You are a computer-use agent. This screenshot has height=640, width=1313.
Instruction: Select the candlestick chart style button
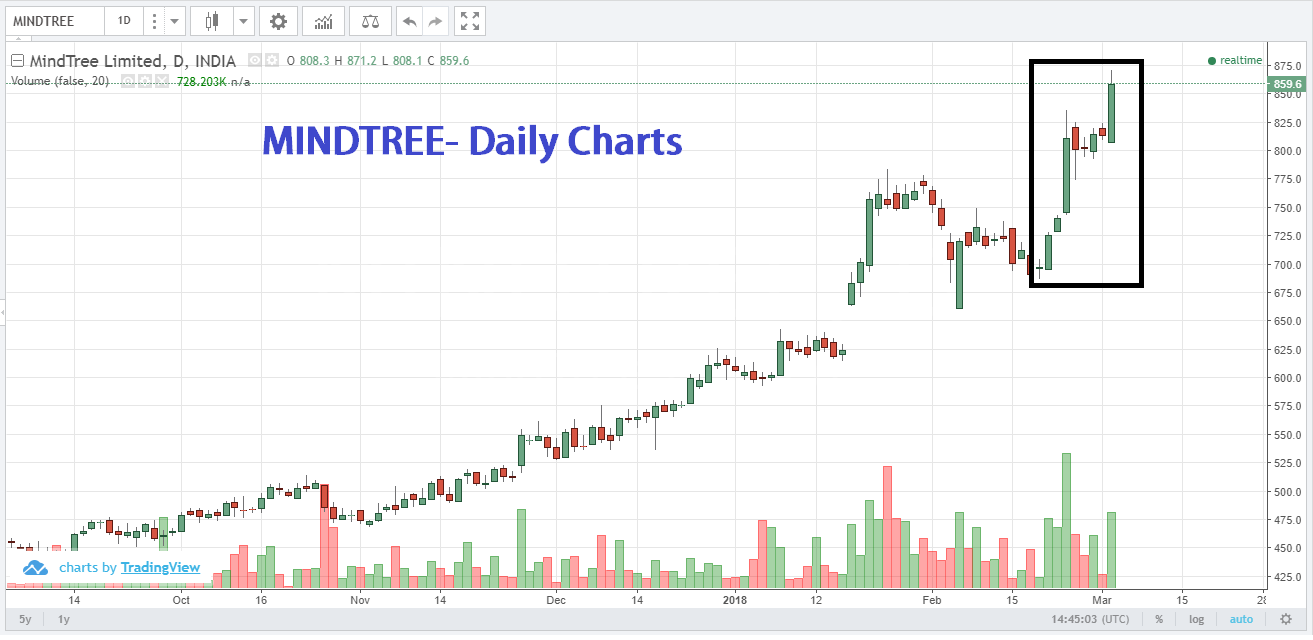pyautogui.click(x=211, y=21)
